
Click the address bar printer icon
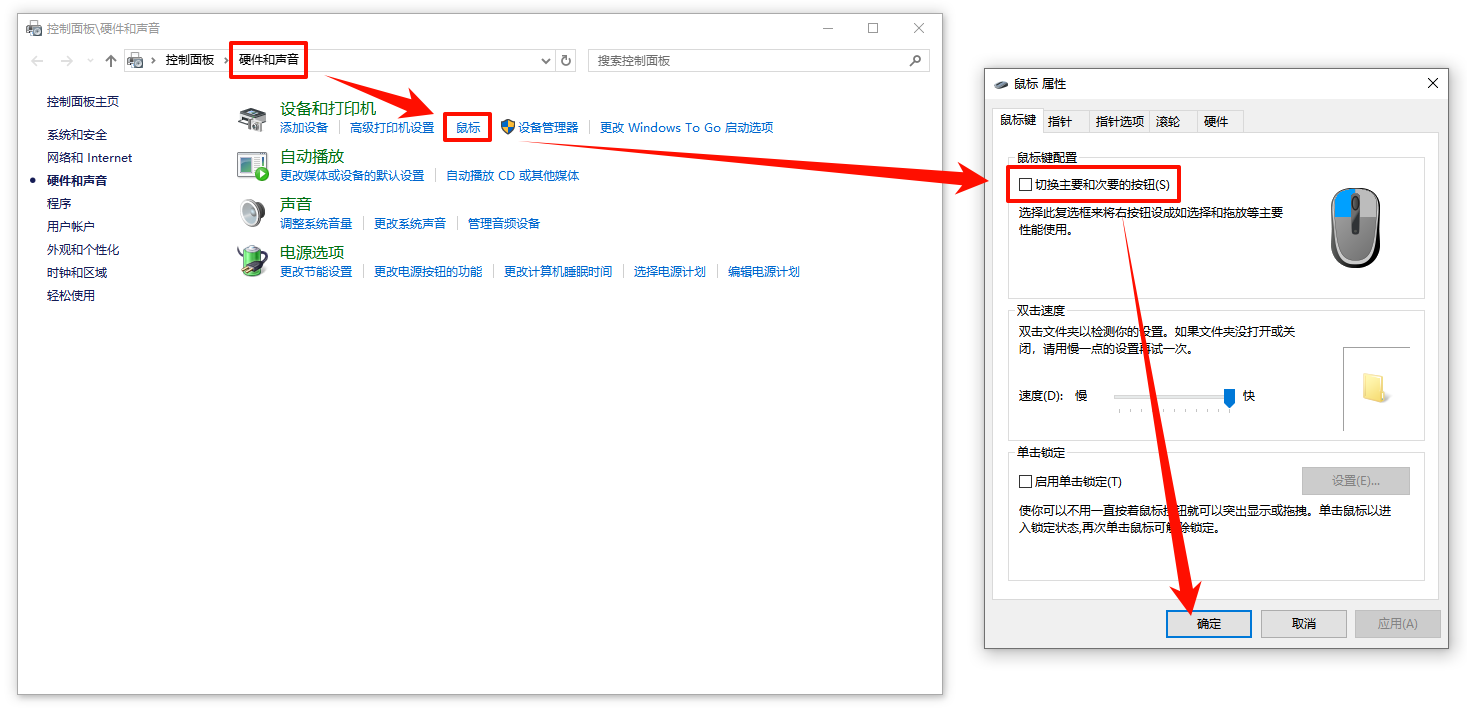click(x=135, y=60)
